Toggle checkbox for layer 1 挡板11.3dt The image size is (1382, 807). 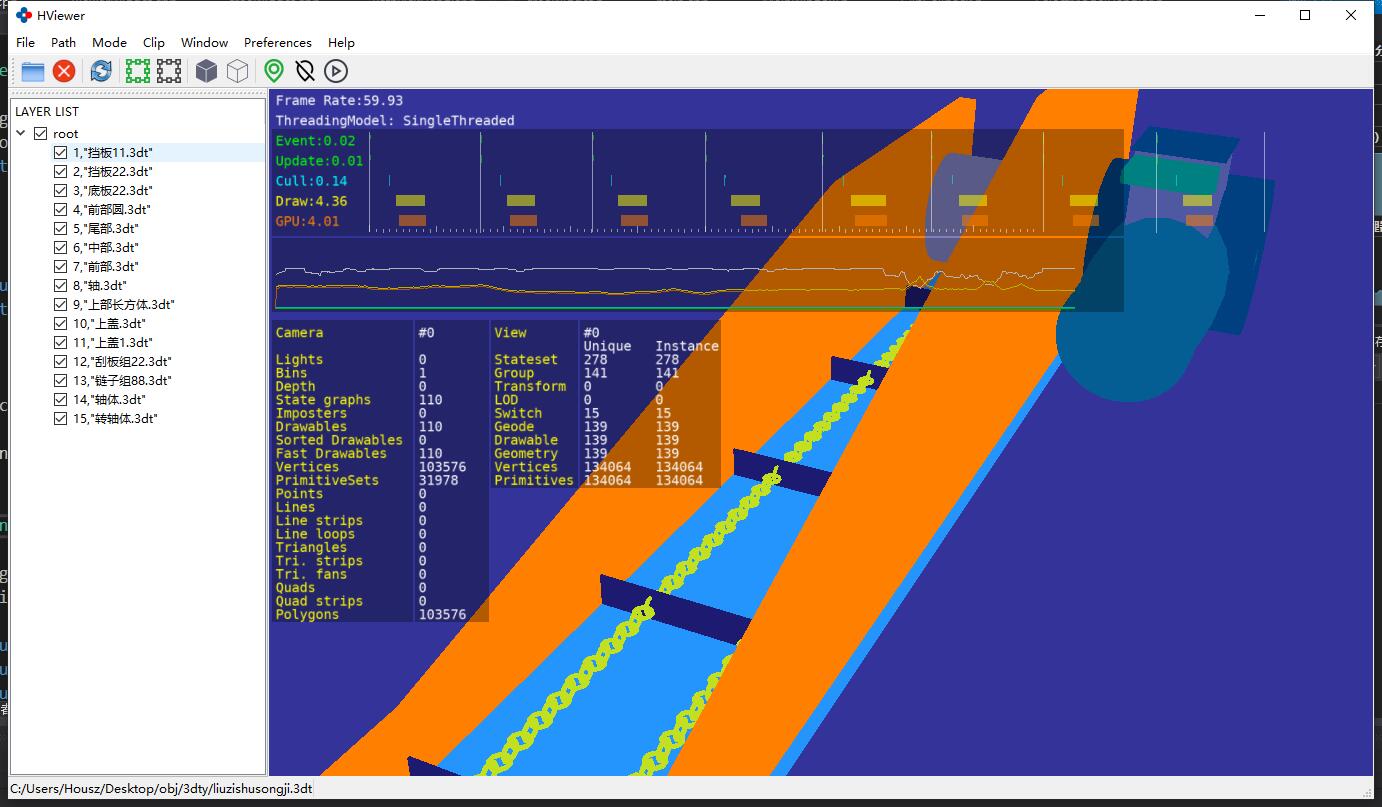coord(61,152)
